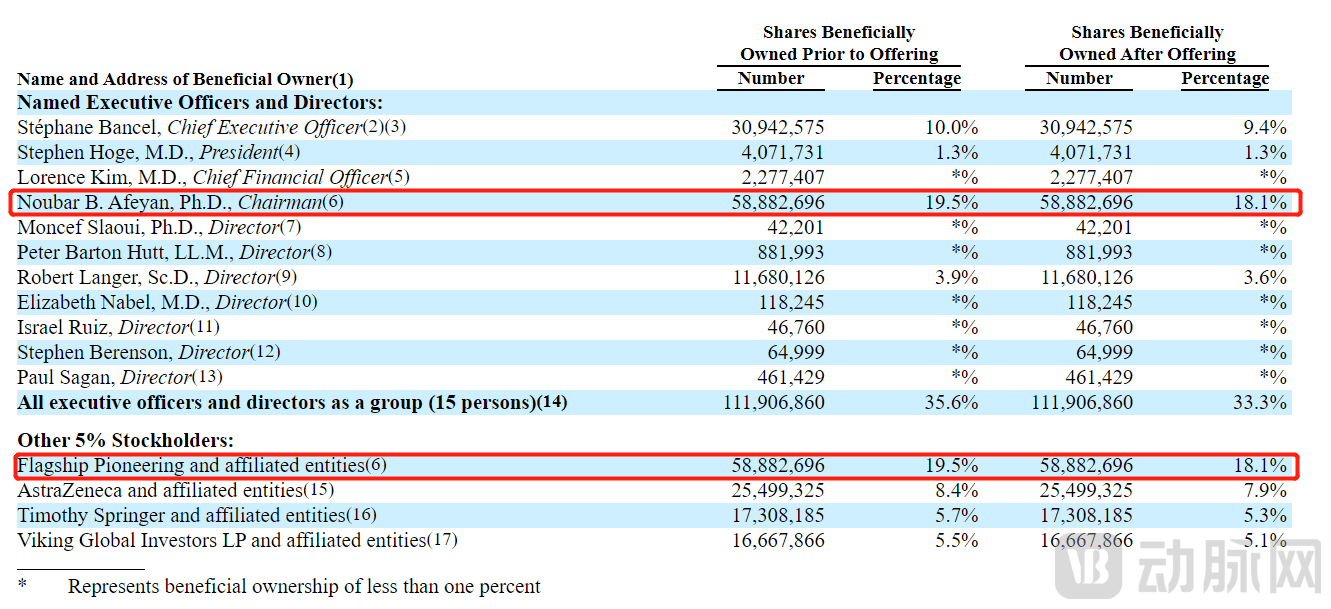Click Viking Global's prior-offering number 16,667,866
Screen dimensions: 1331x609
778,540
